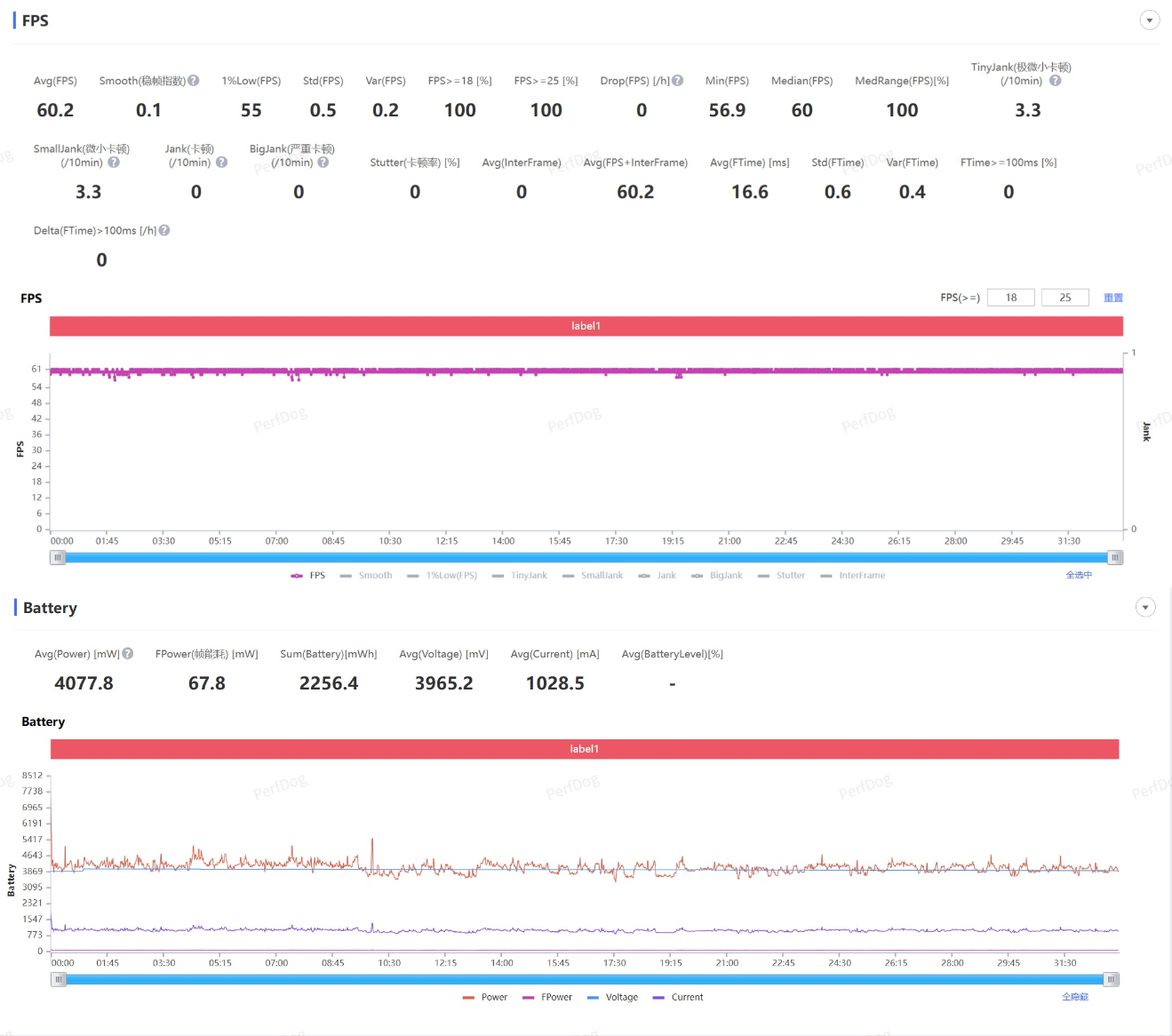The image size is (1172, 1036).
Task: Click select-all link below FPS chart
Action: point(1079,576)
